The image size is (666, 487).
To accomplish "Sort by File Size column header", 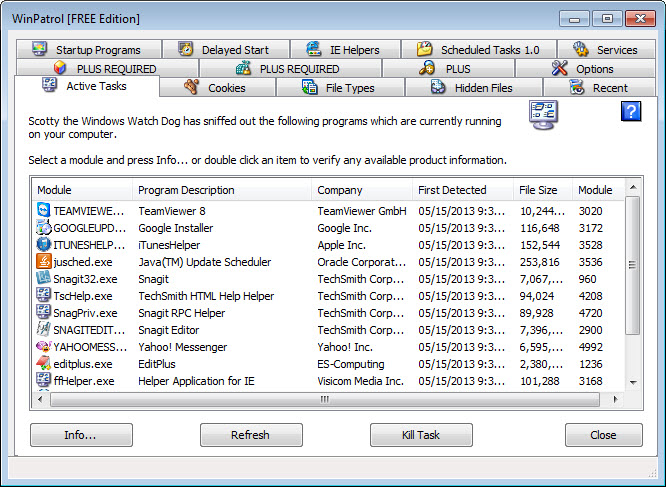I will [x=543, y=190].
